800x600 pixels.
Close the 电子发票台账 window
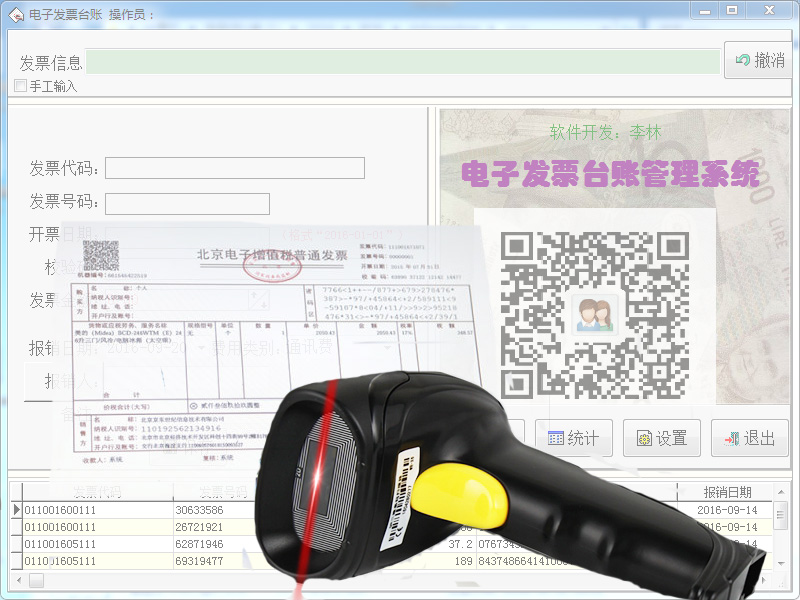(x=770, y=10)
